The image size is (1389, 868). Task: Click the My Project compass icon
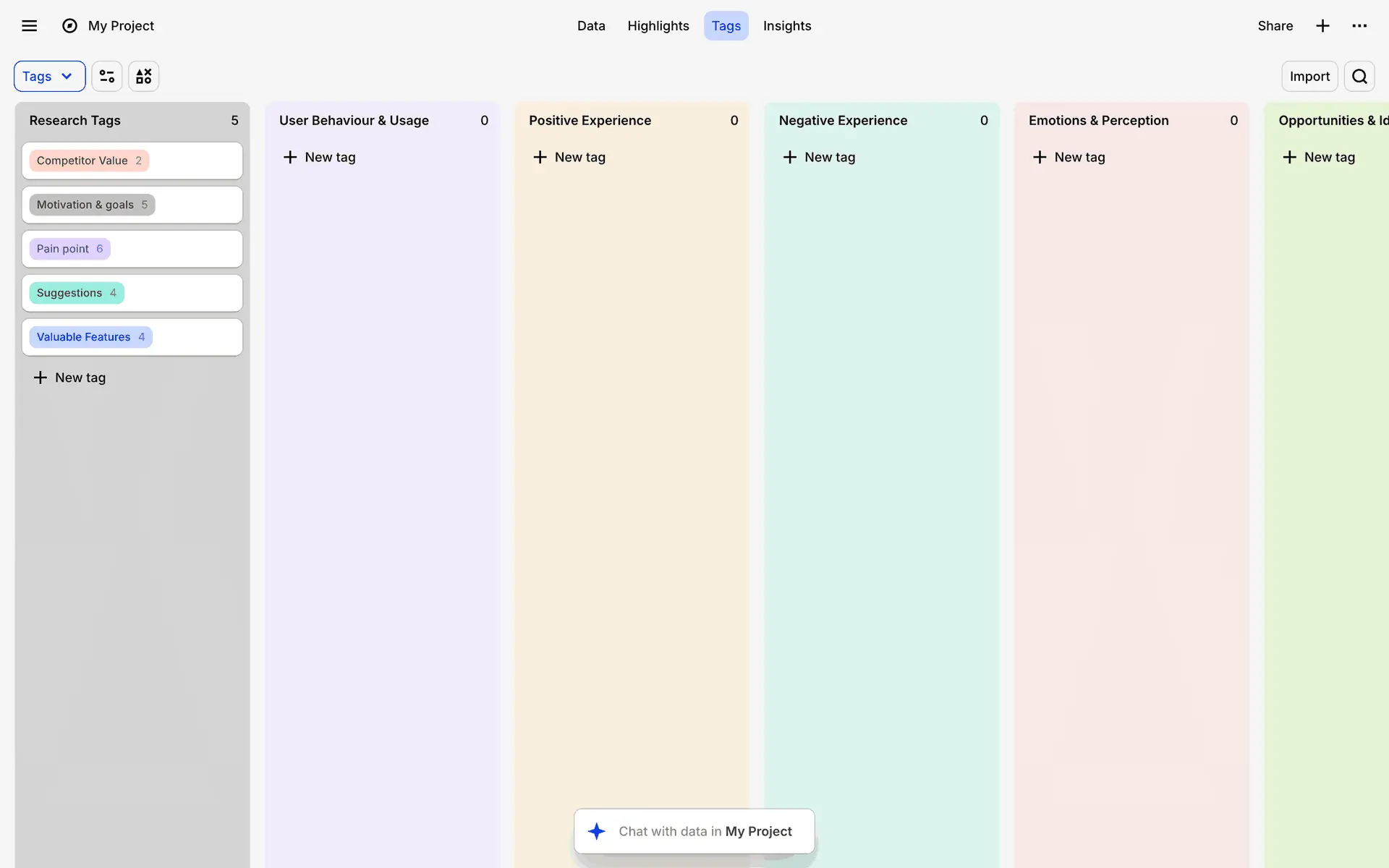69,26
